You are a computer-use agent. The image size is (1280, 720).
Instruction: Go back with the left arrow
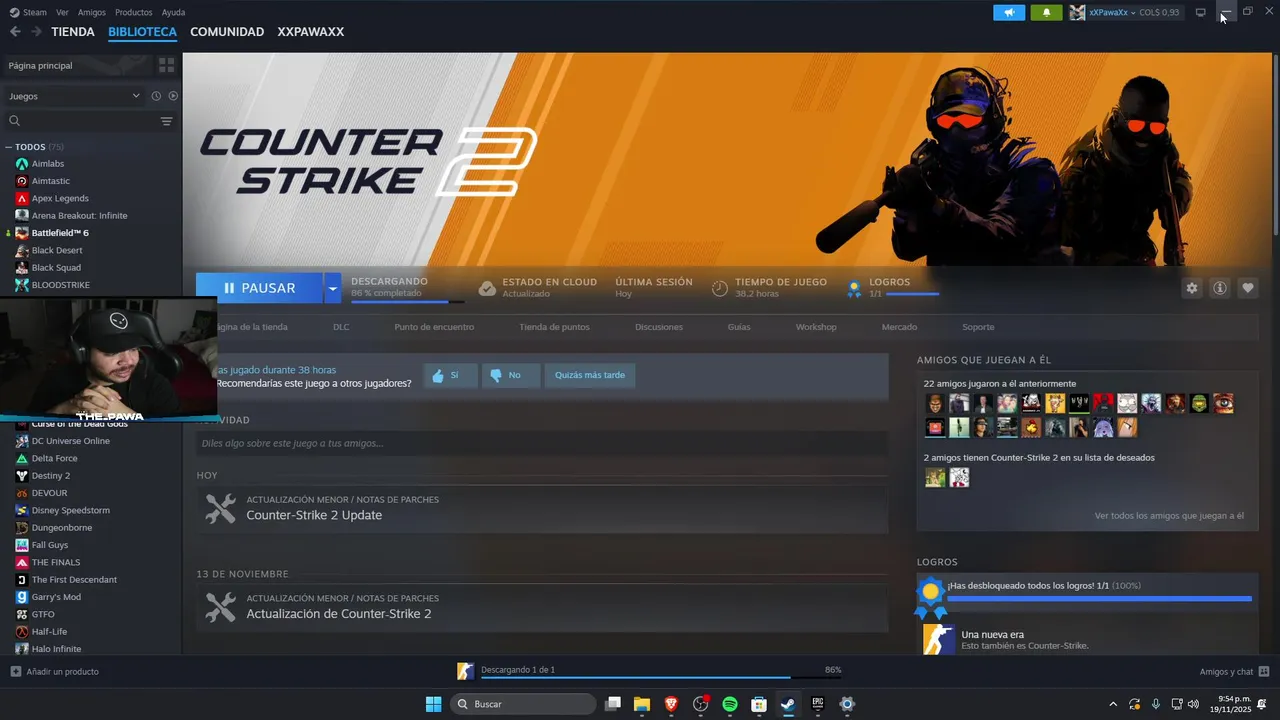click(15, 32)
